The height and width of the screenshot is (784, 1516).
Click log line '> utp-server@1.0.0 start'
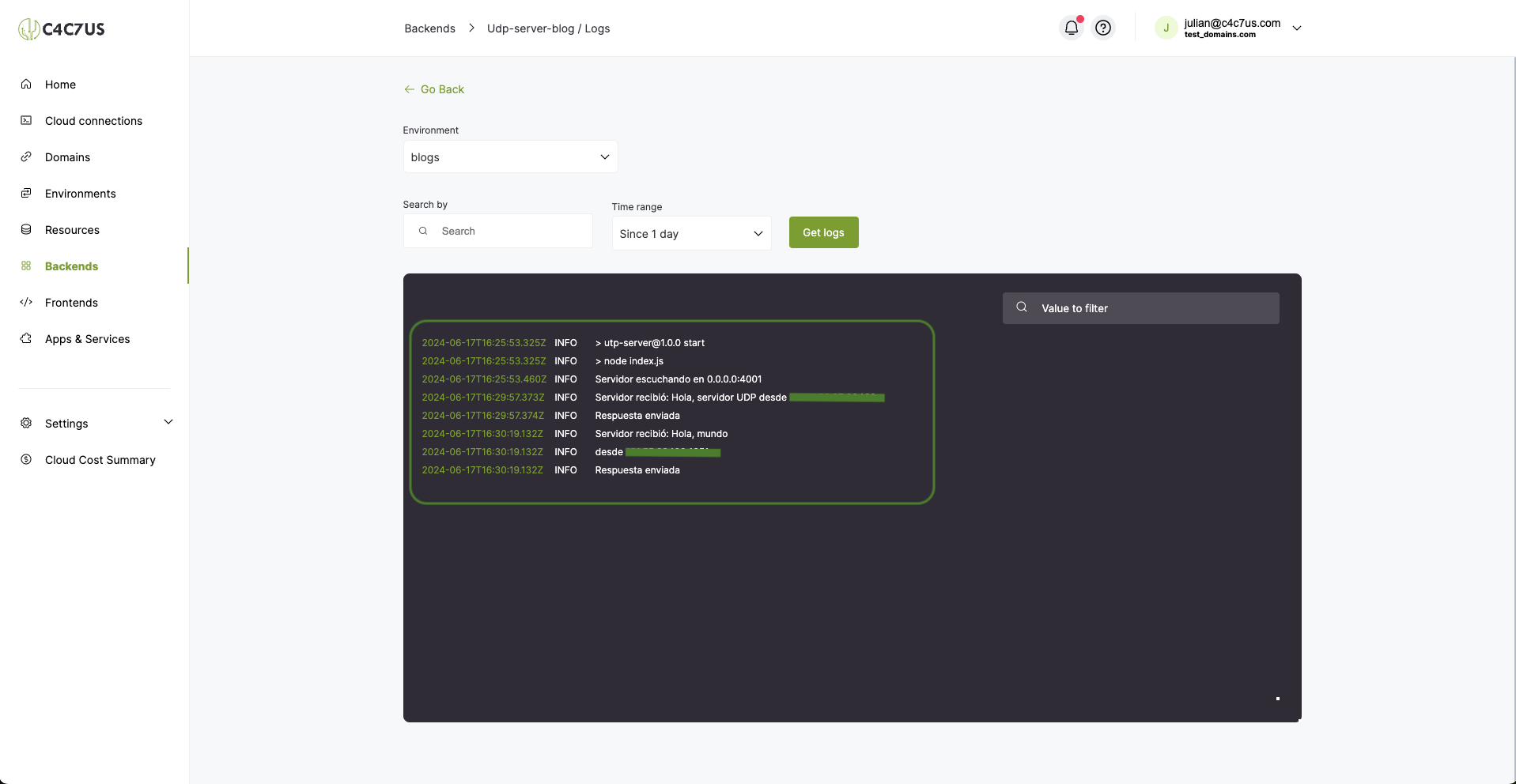pyautogui.click(x=649, y=343)
